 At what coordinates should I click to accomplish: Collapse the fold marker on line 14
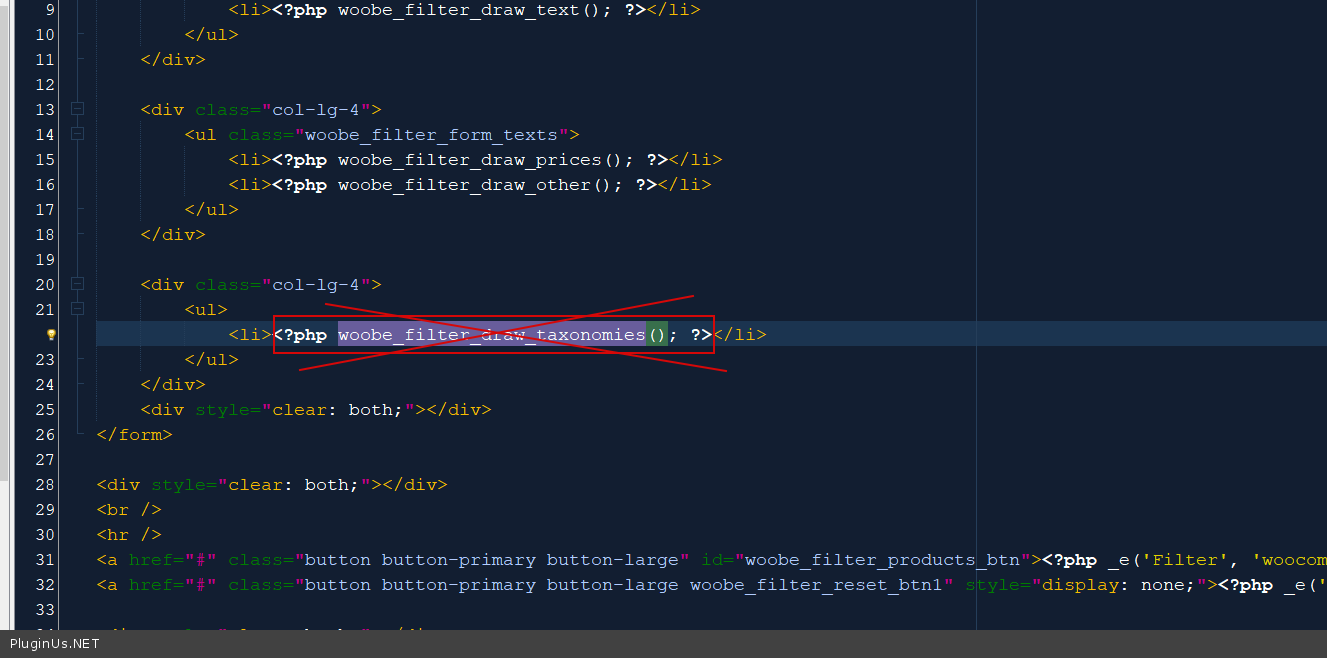pos(77,134)
